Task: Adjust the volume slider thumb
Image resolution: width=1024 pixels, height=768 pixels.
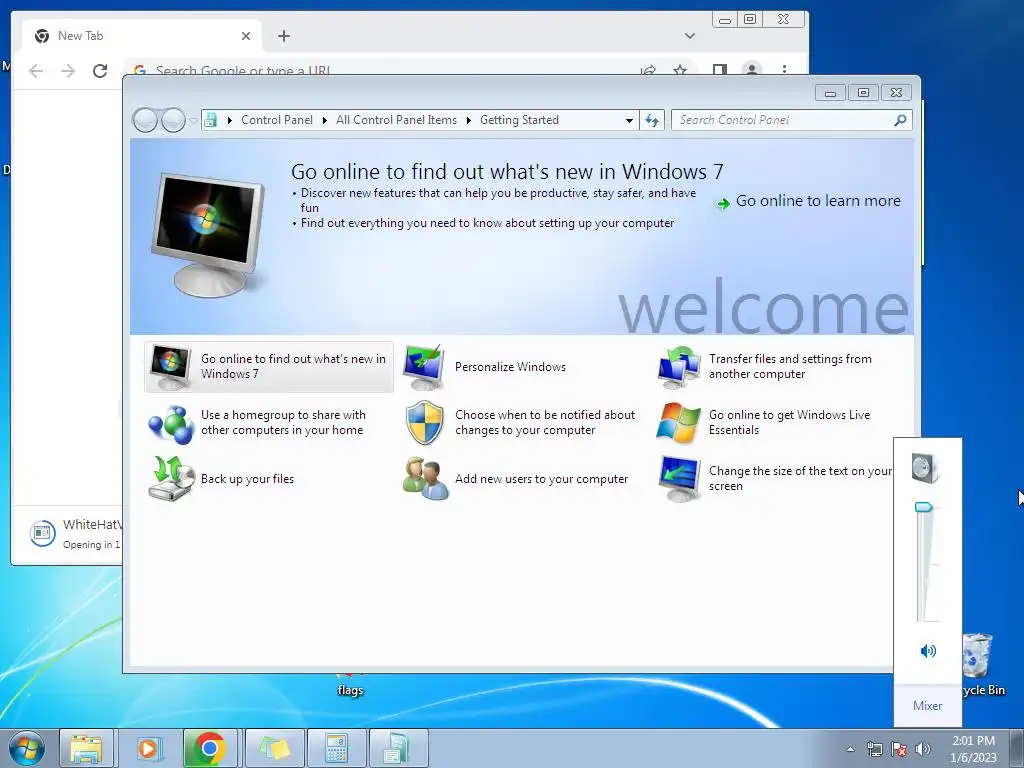Action: pyautogui.click(x=924, y=507)
